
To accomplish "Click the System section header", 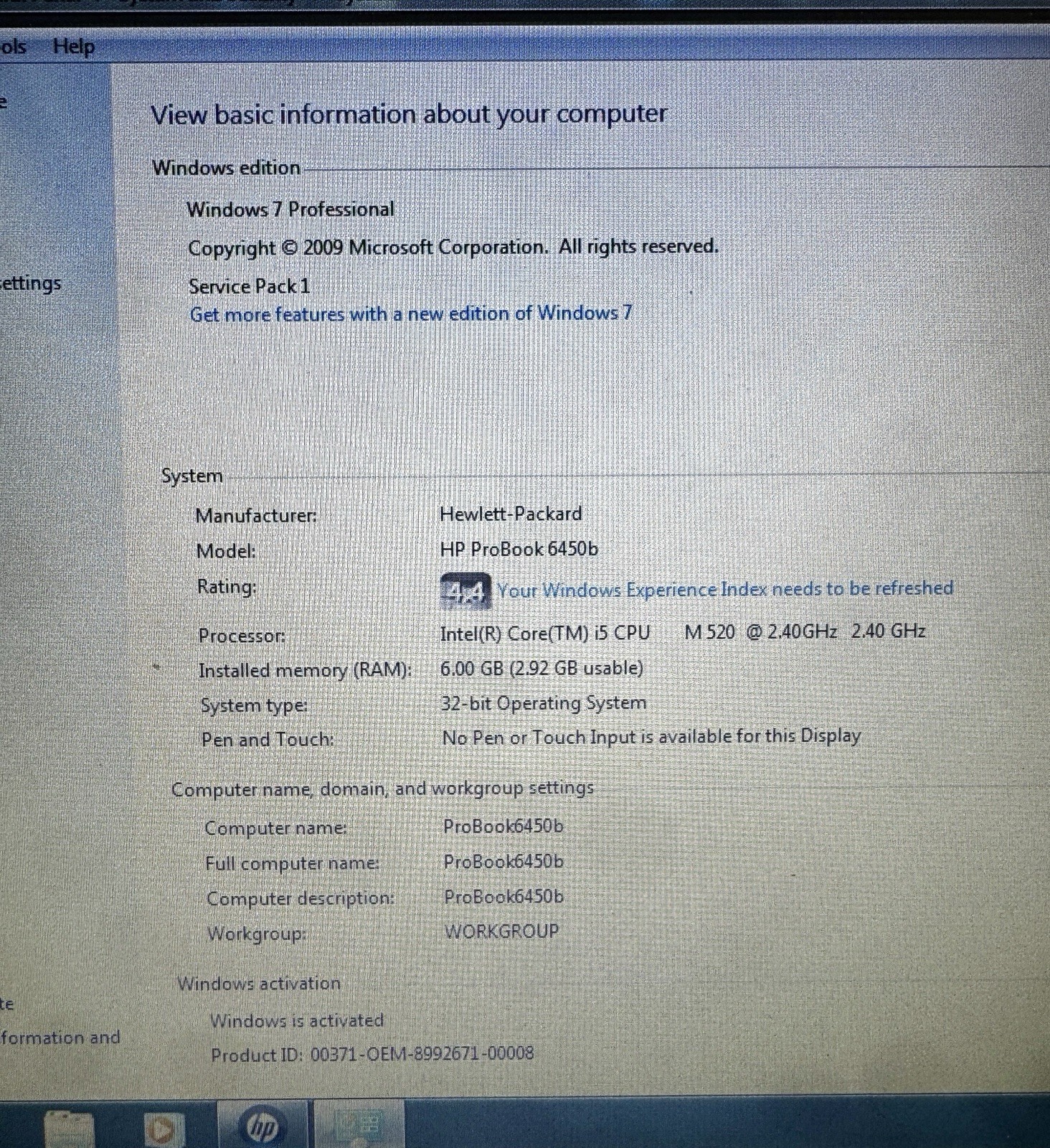I will coord(191,476).
